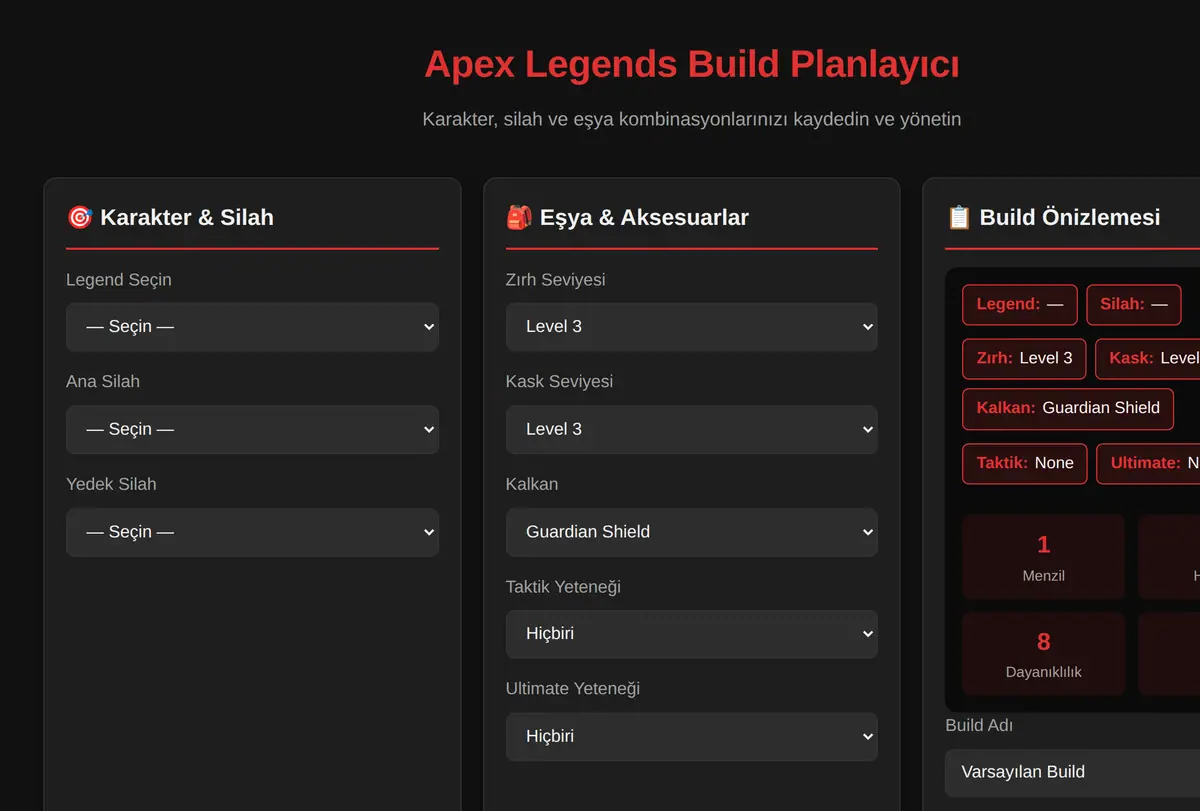Click the Ultimate tag in preview

pos(1148,463)
